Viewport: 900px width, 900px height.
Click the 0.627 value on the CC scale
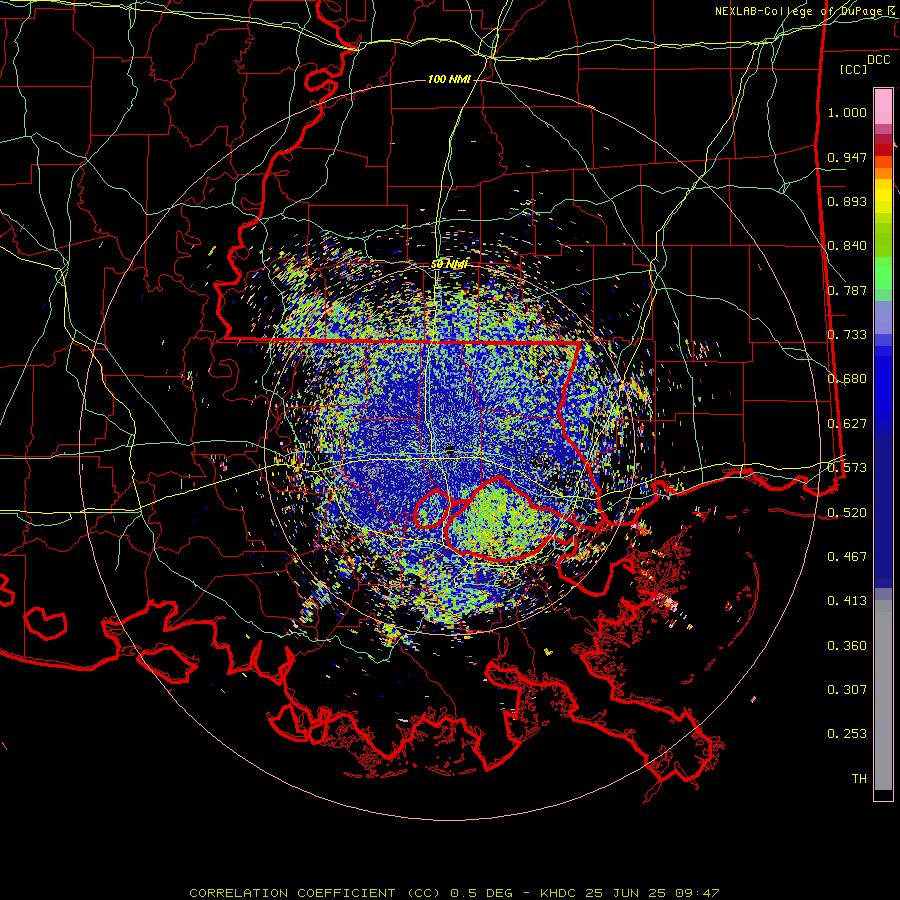[x=847, y=424]
